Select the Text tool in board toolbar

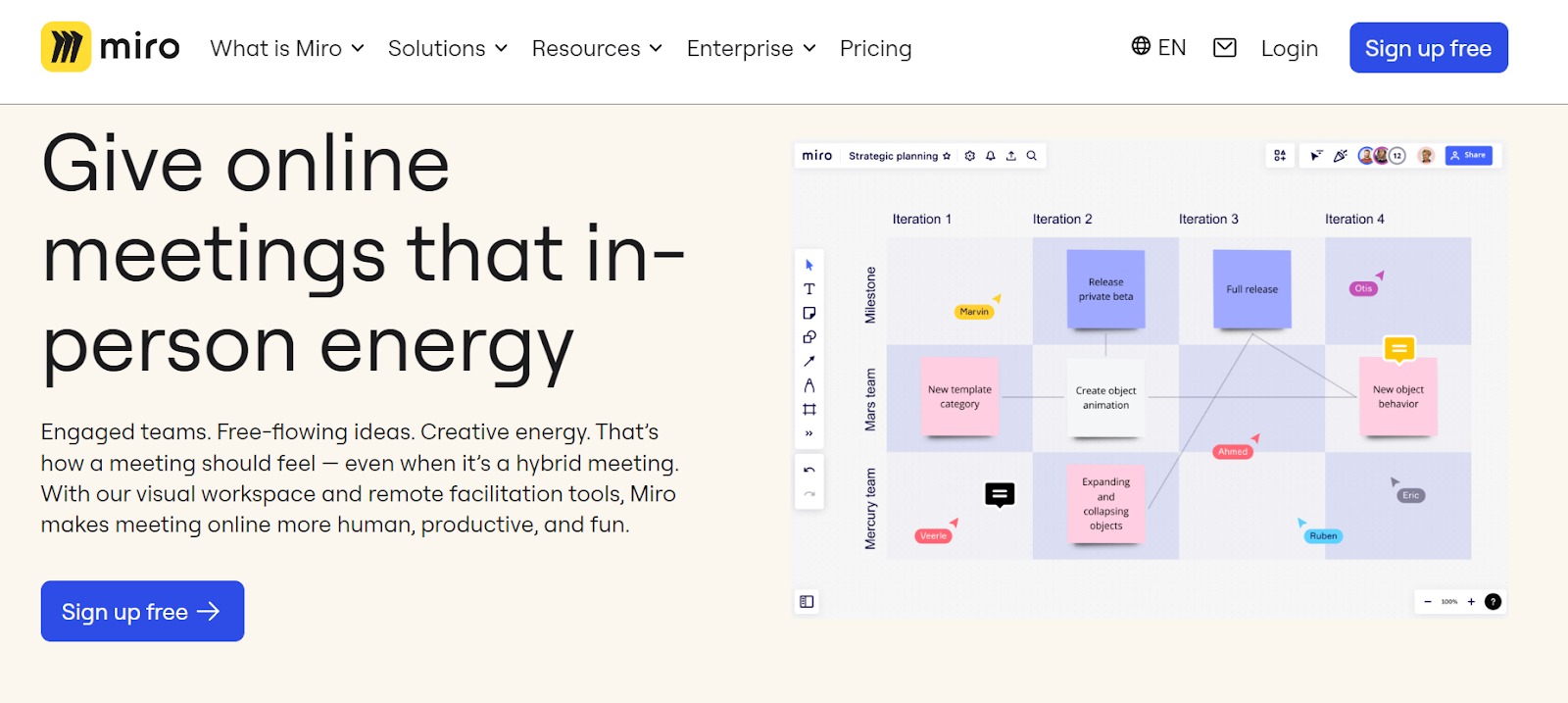click(808, 289)
